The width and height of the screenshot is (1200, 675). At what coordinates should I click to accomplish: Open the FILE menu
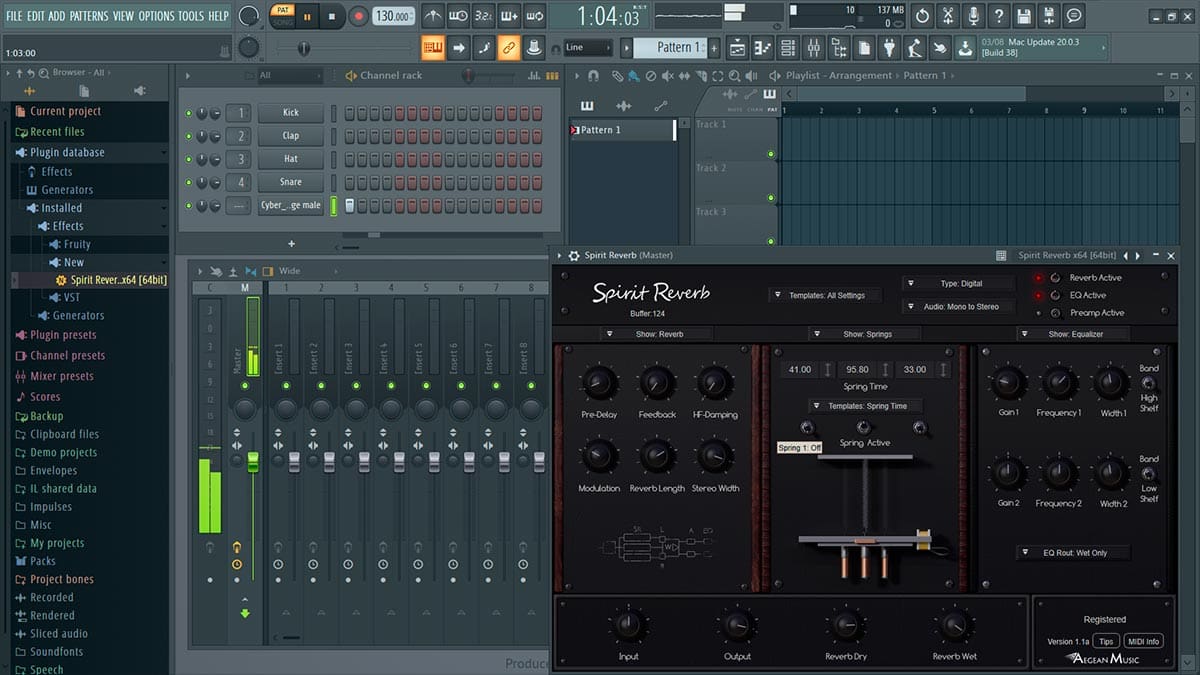(x=14, y=16)
